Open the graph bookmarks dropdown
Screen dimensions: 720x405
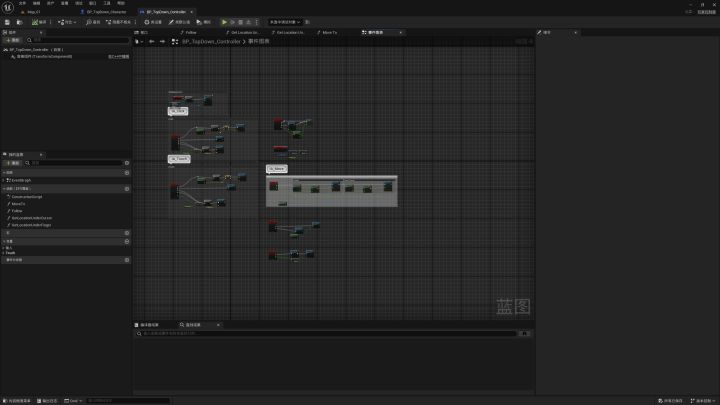(139, 41)
